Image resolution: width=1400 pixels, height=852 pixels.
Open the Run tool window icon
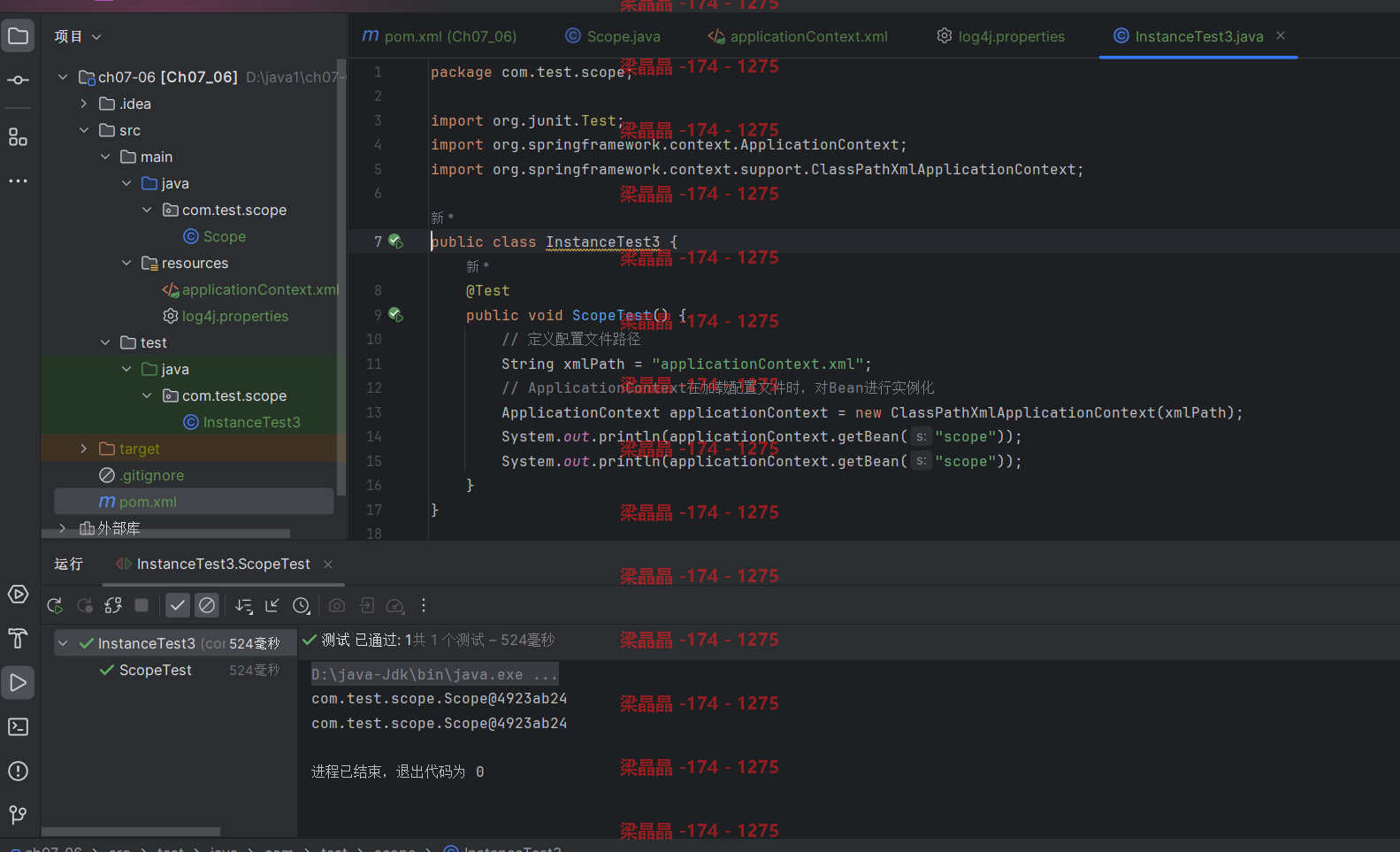[x=18, y=683]
